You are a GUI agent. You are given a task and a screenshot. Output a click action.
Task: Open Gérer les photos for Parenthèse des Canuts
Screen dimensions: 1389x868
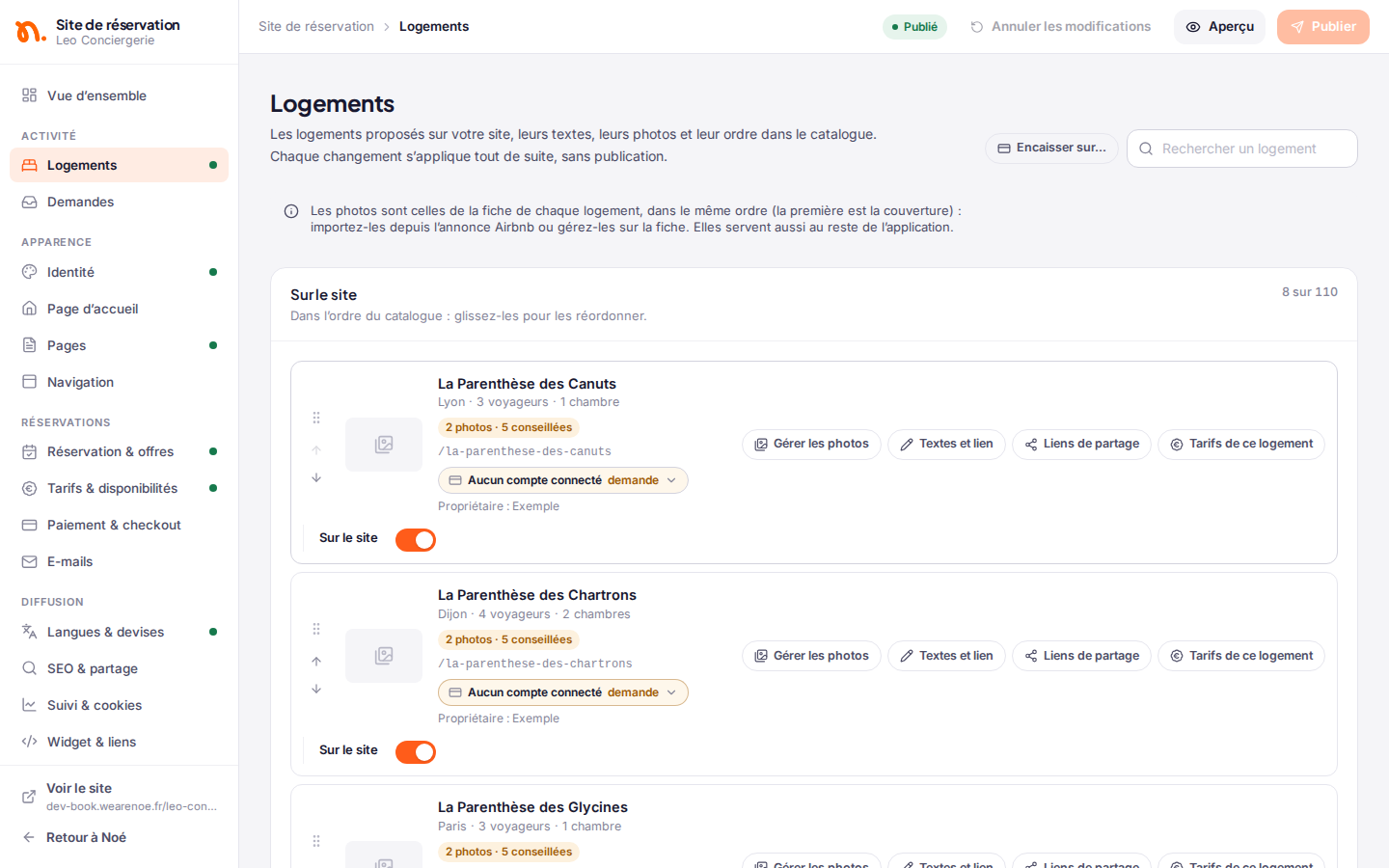click(811, 445)
